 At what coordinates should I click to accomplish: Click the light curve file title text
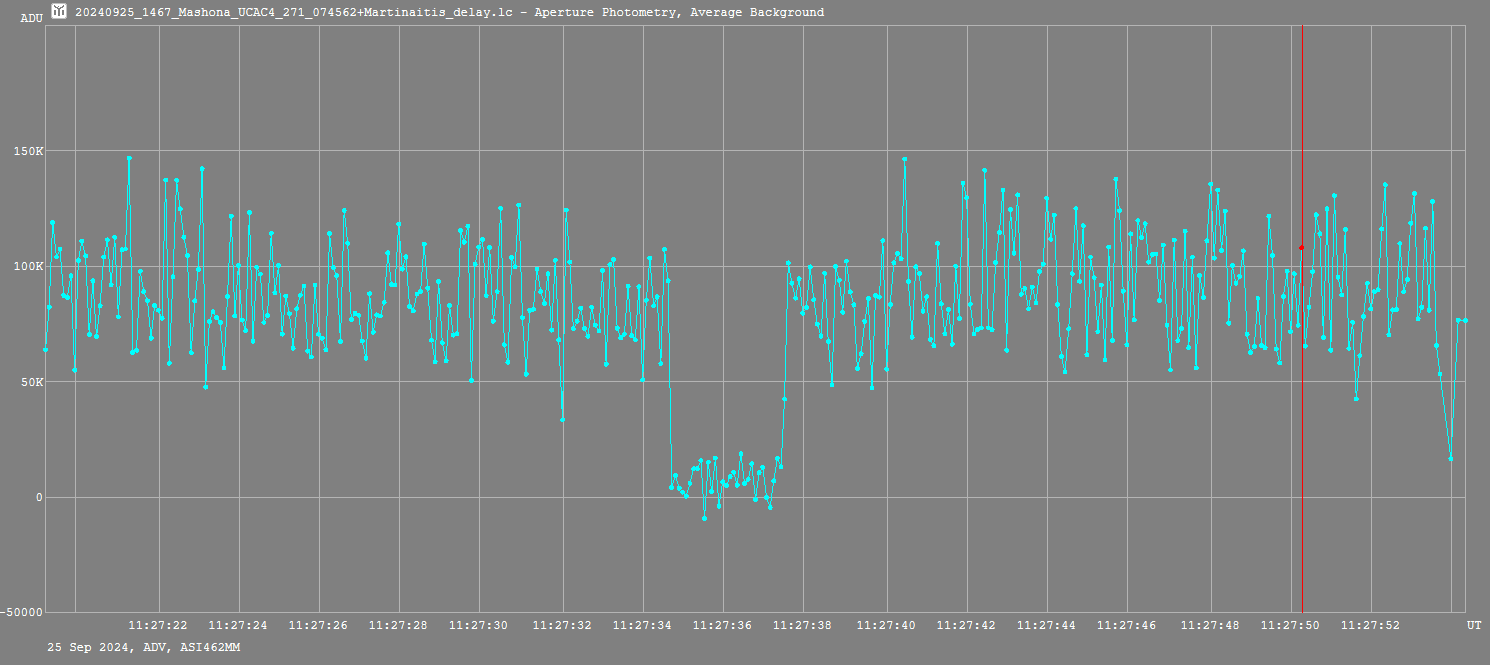pos(450,12)
